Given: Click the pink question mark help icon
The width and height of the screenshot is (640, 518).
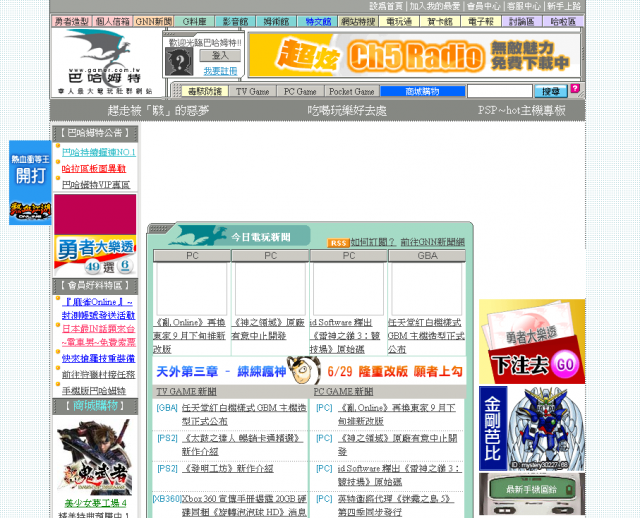Looking at the screenshot, I should tap(575, 88).
